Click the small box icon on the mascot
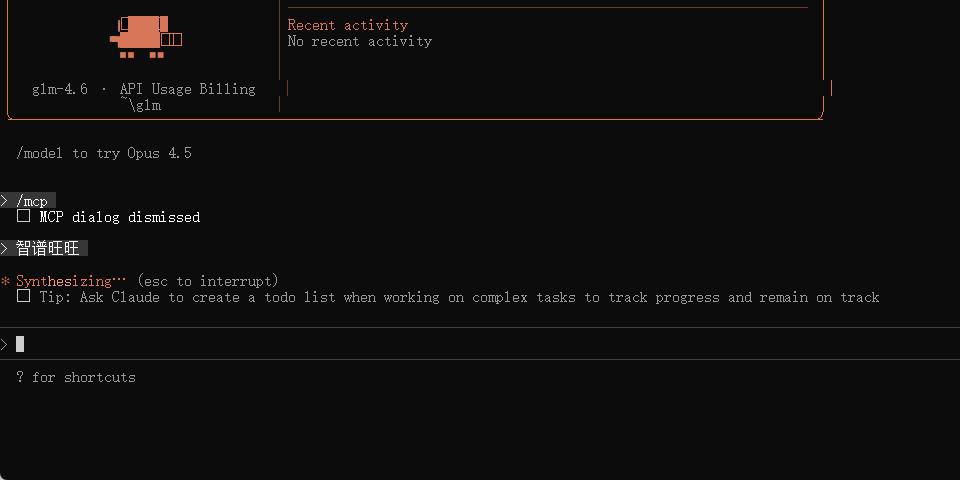 pyautogui.click(x=172, y=39)
